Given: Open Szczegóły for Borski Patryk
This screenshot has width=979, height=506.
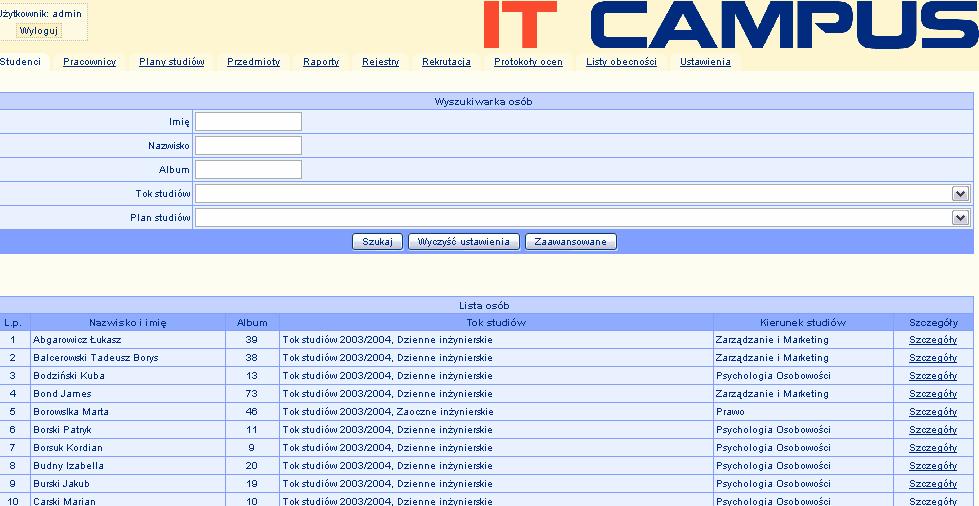Looking at the screenshot, I should [933, 430].
